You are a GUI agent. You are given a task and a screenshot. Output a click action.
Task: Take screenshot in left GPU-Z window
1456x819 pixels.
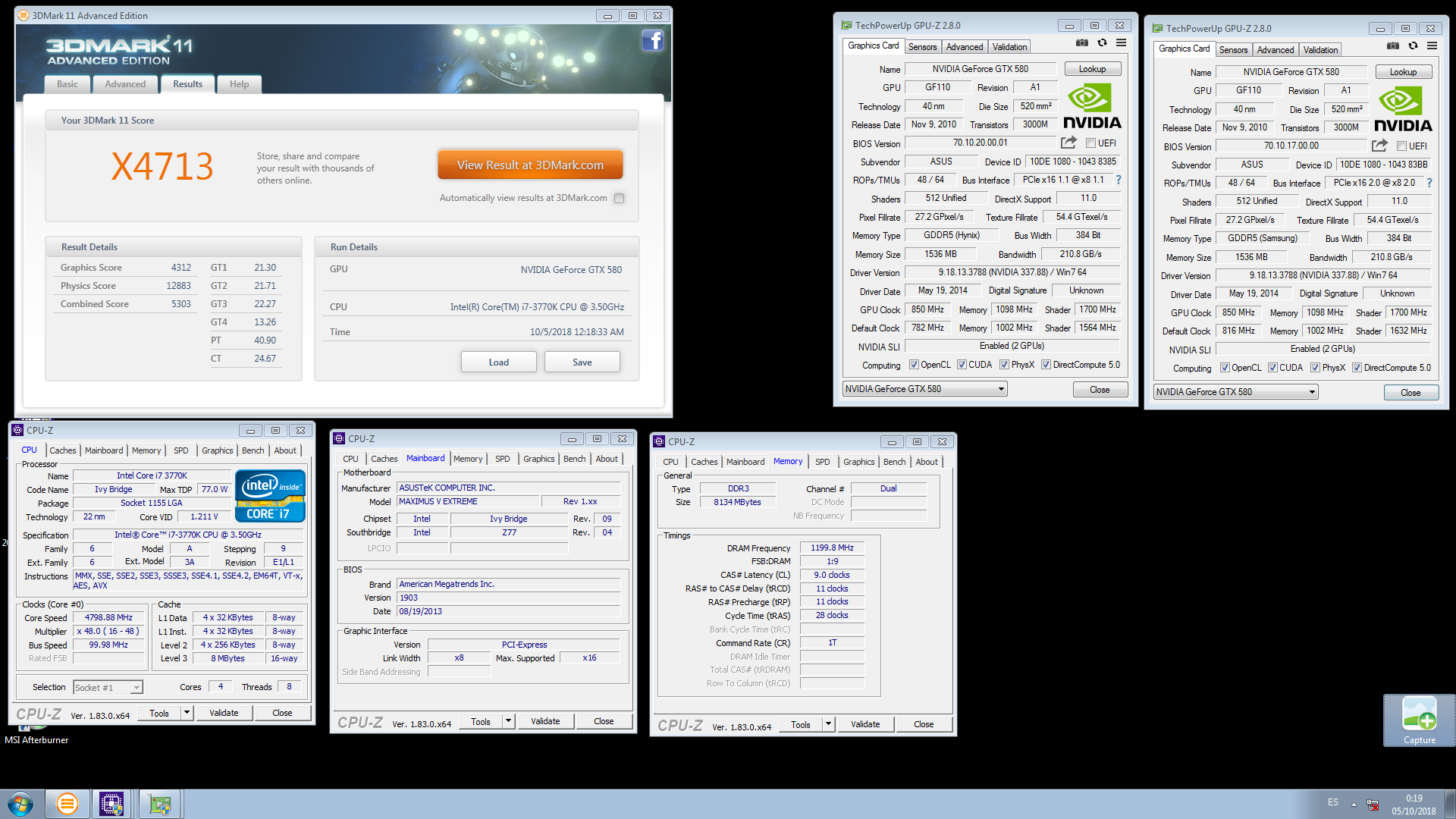(x=1082, y=43)
